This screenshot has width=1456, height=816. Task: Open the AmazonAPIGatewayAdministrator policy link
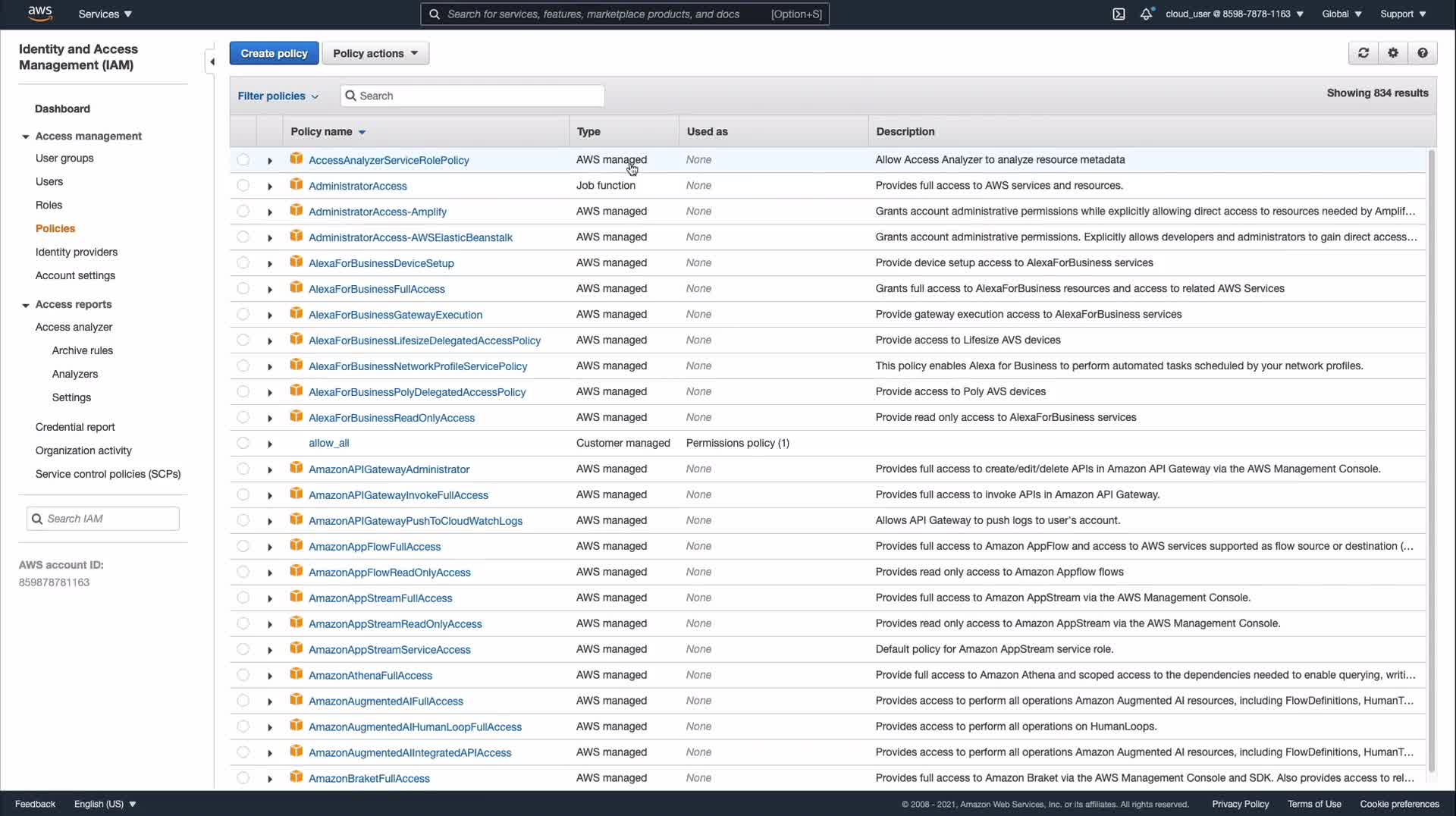click(x=388, y=469)
